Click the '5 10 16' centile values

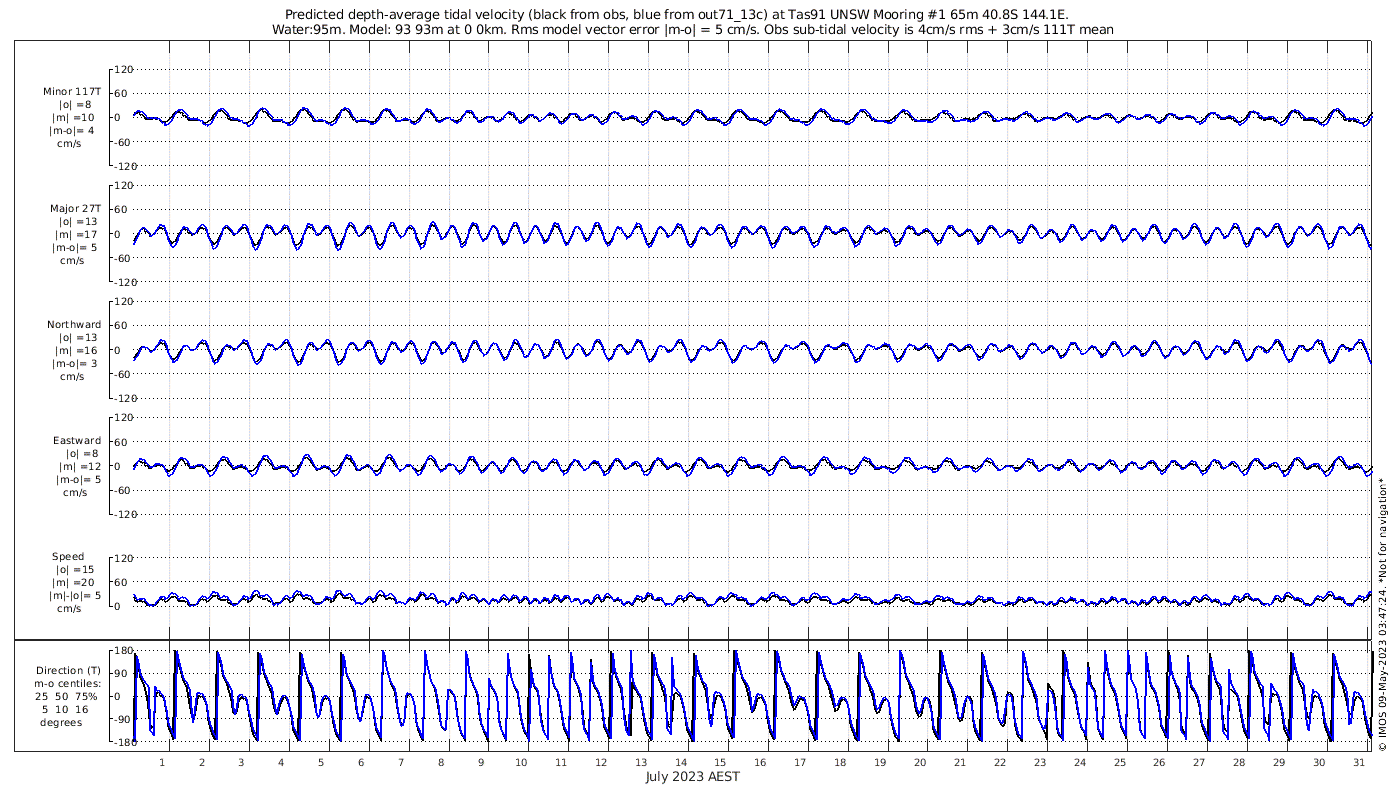click(x=65, y=709)
